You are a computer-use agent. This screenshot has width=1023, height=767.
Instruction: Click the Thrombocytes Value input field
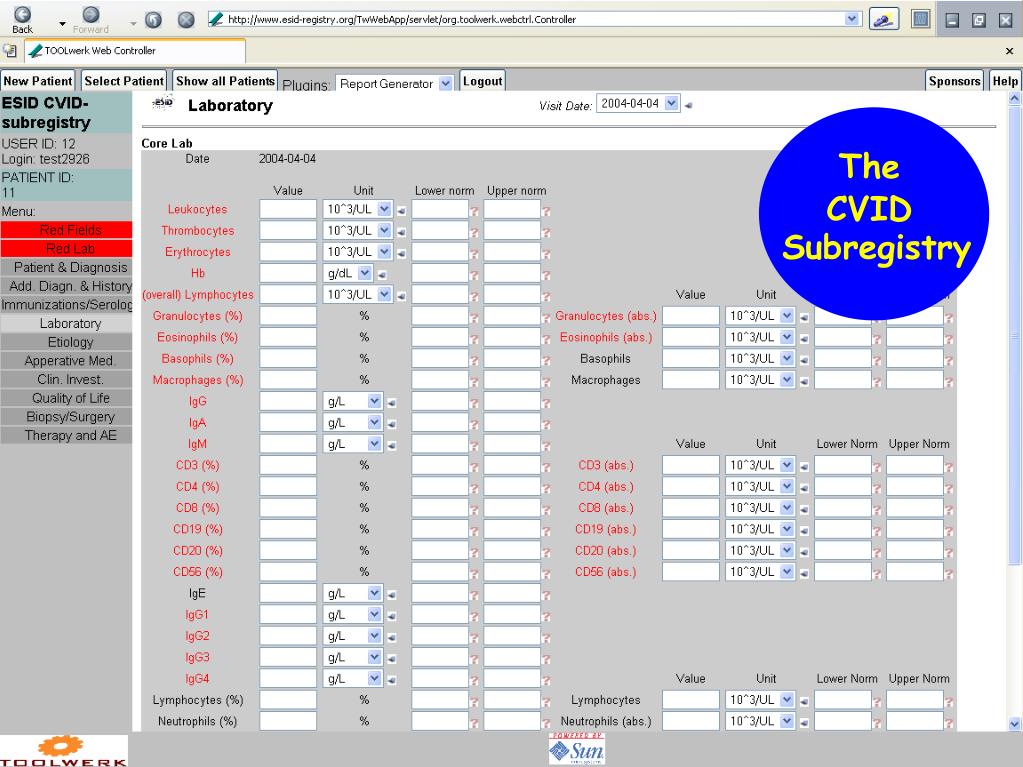[x=288, y=231]
